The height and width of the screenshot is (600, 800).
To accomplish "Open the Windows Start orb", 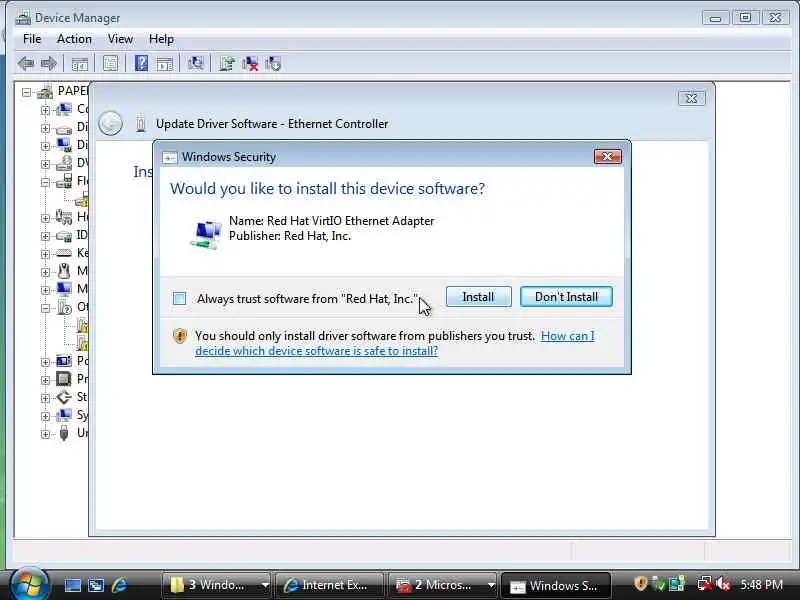I will (29, 584).
